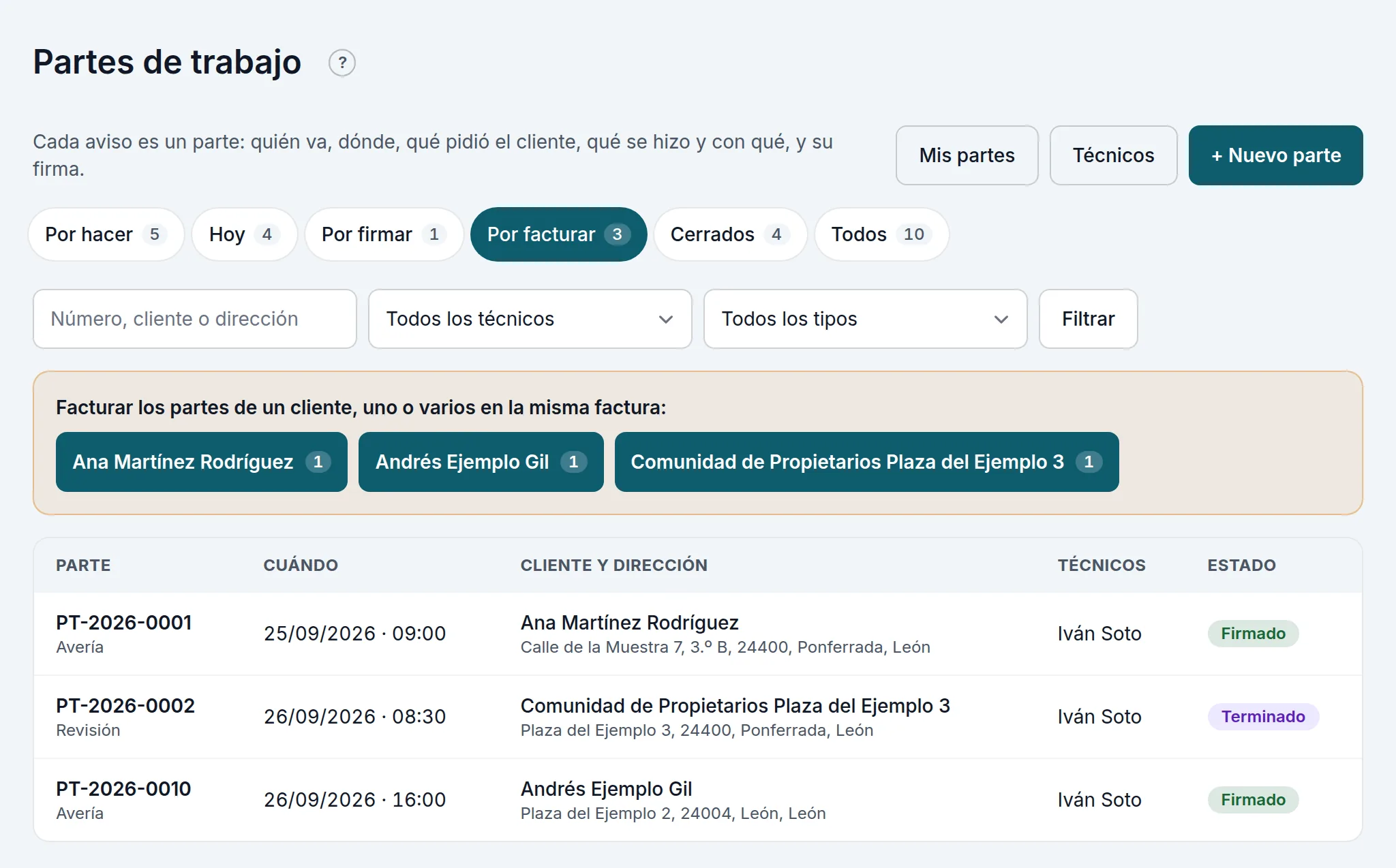This screenshot has width=1396, height=868.
Task: Click Firmado status badge for PT-2026-0001
Action: 1253,634
